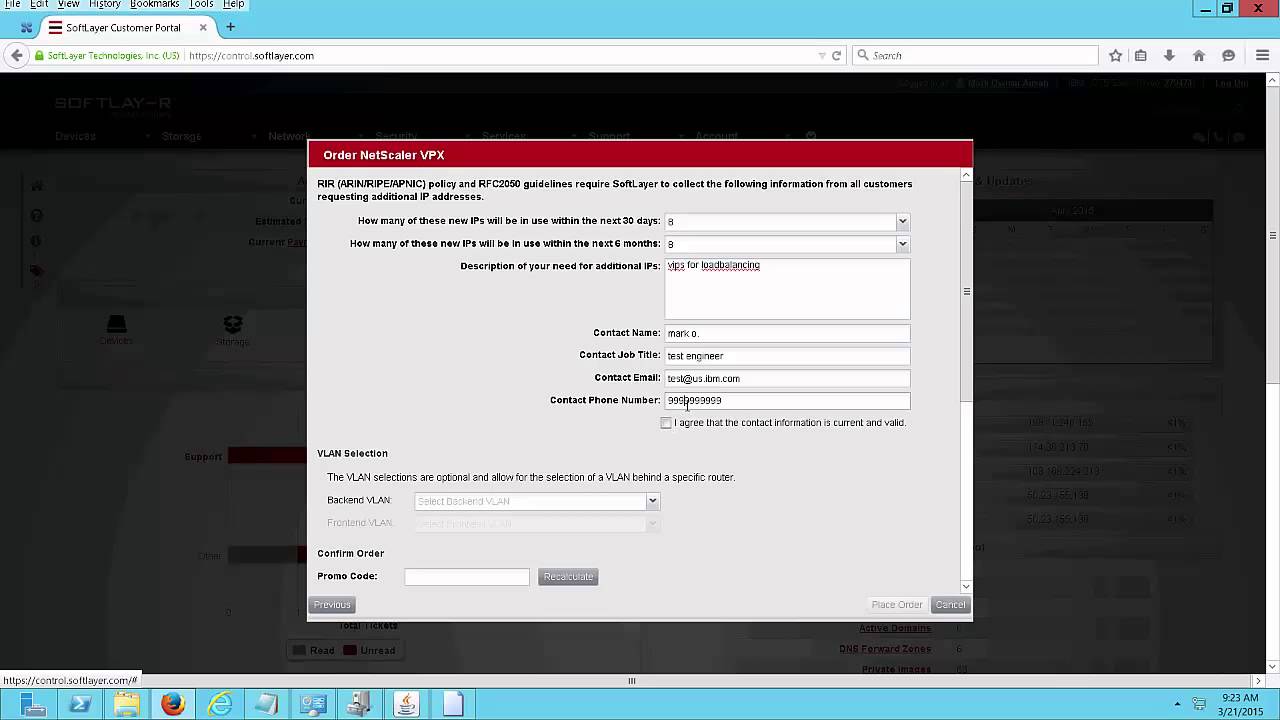Viewport: 1280px width, 720px height.
Task: Click the network icon in system tray
Action: [x=1199, y=704]
